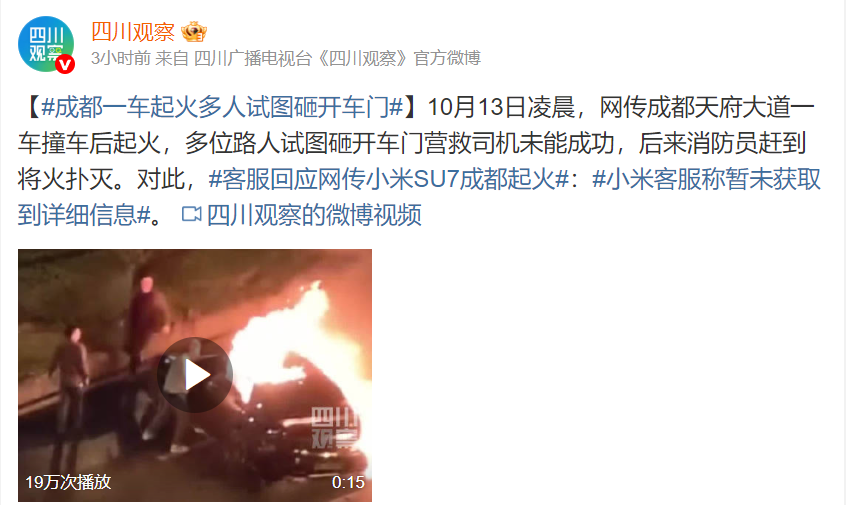Click the 四川观察 watermark in the video
Screen dimensions: 846x505
[335, 428]
